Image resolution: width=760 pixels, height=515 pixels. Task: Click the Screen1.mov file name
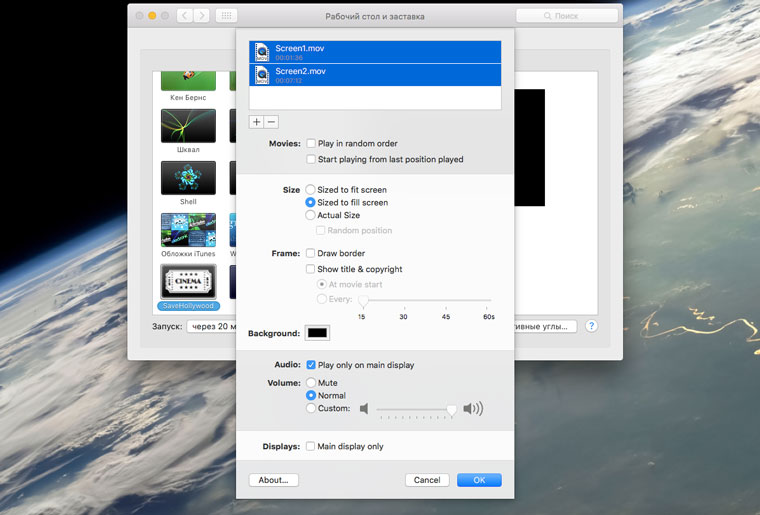pyautogui.click(x=300, y=48)
